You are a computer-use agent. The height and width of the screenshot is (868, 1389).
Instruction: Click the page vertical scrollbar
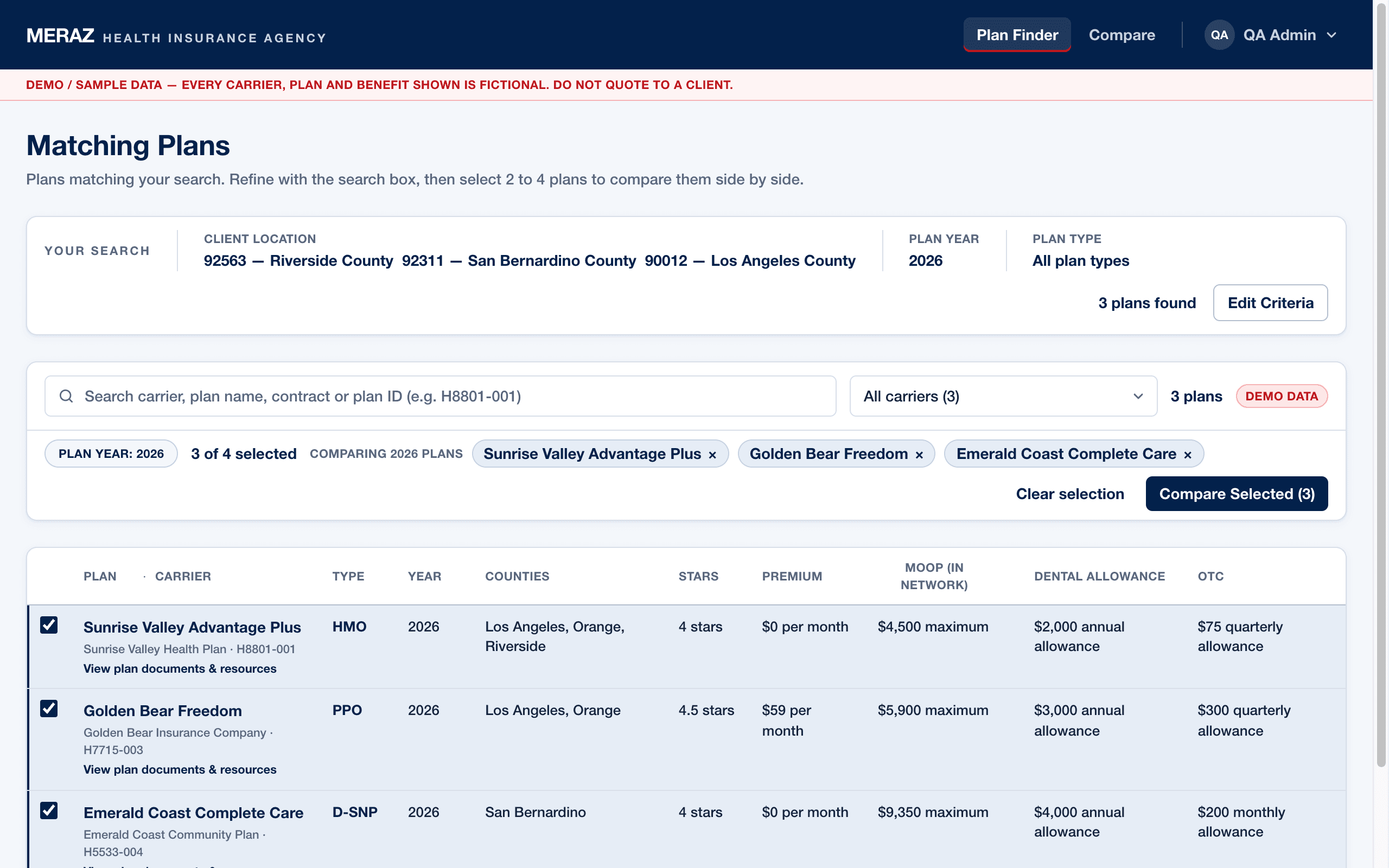pyautogui.click(x=1381, y=385)
